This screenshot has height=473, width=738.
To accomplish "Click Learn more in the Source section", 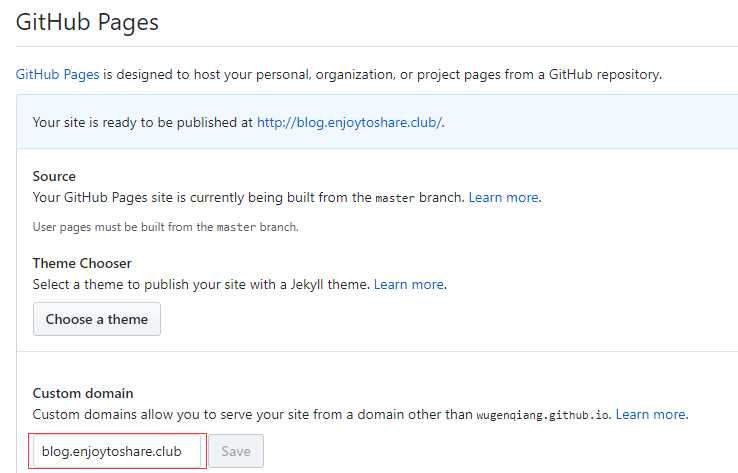I will (504, 197).
